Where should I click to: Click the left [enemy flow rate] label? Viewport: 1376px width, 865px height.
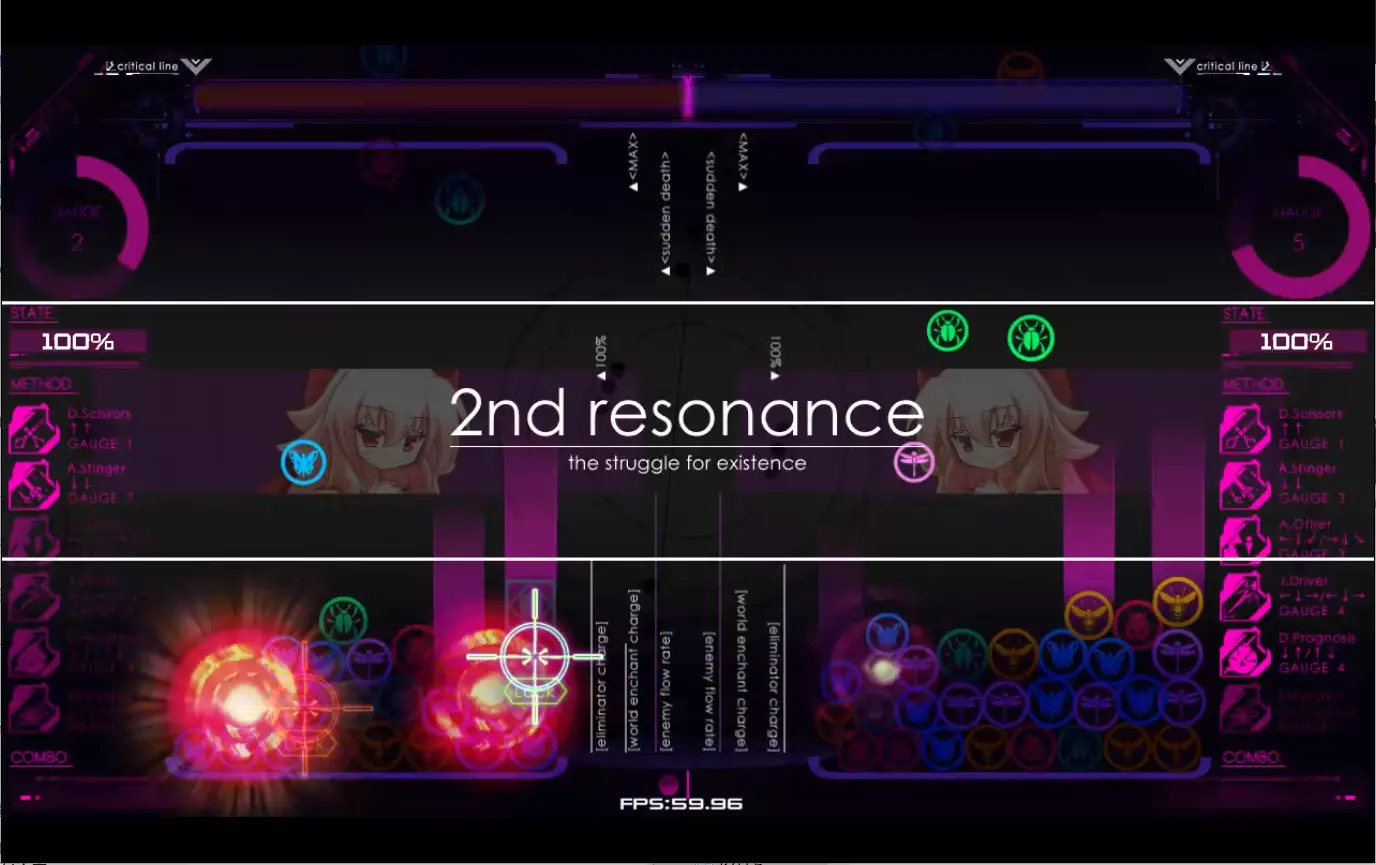(x=666, y=691)
